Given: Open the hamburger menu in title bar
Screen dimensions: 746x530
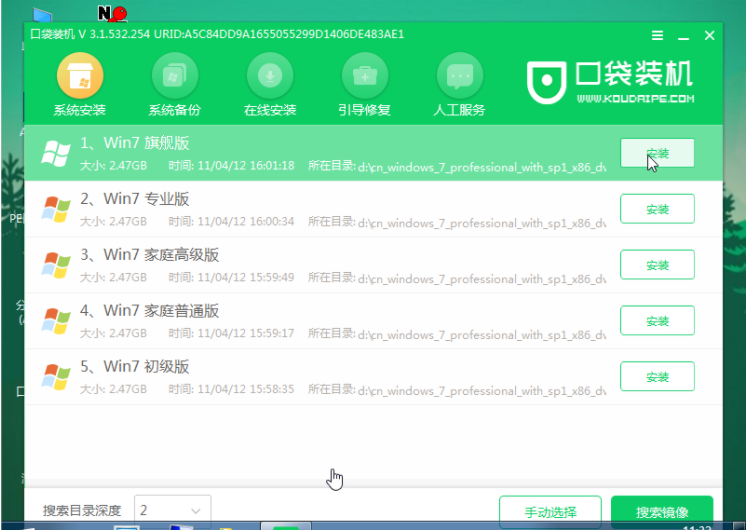Looking at the screenshot, I should click(657, 35).
